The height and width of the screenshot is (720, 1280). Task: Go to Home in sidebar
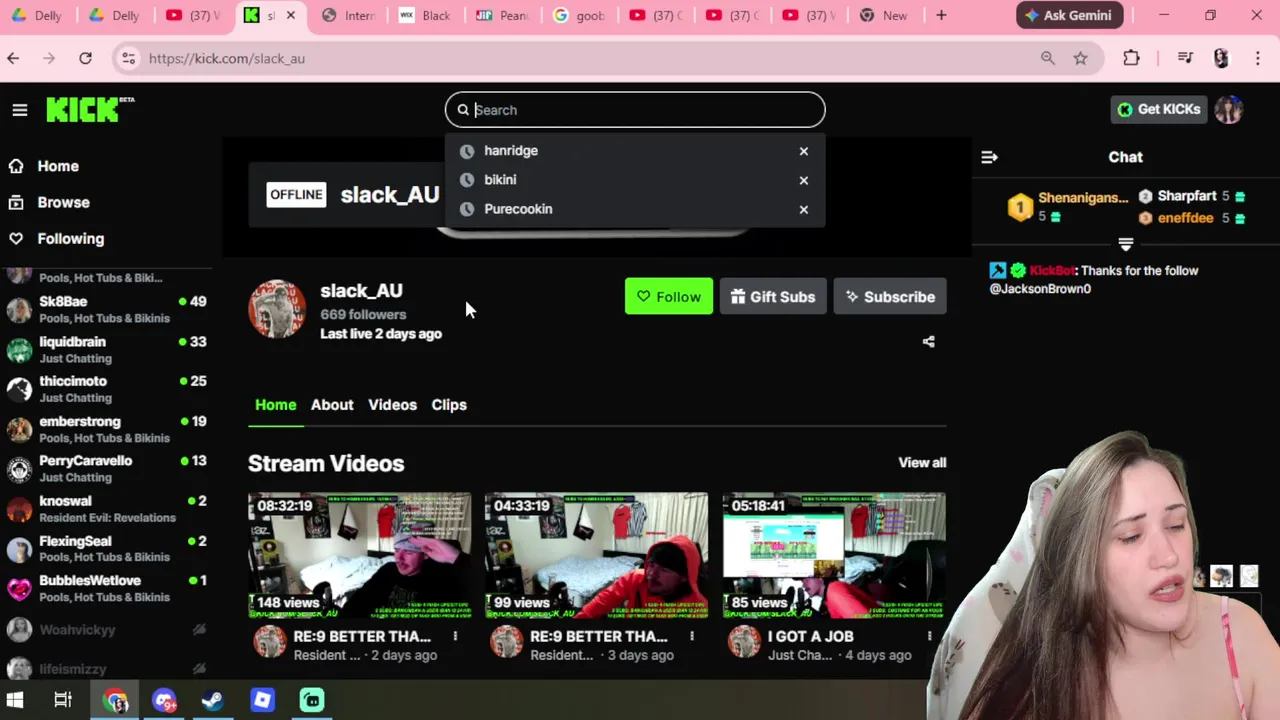[58, 166]
